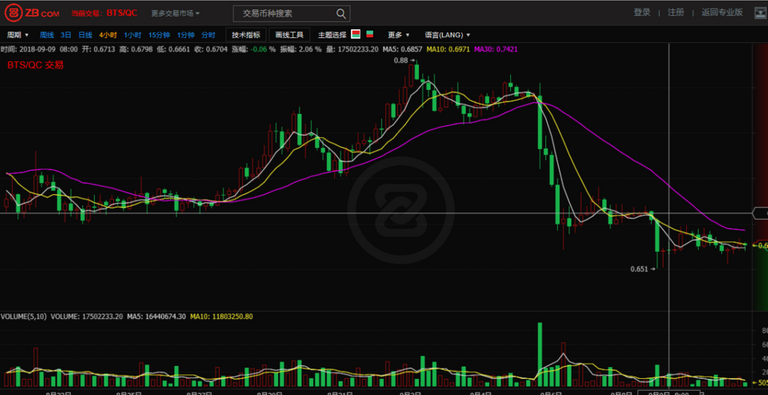Image resolution: width=768 pixels, height=395 pixels.
Task: Select the 分时 time-share view
Action: pyautogui.click(x=208, y=35)
